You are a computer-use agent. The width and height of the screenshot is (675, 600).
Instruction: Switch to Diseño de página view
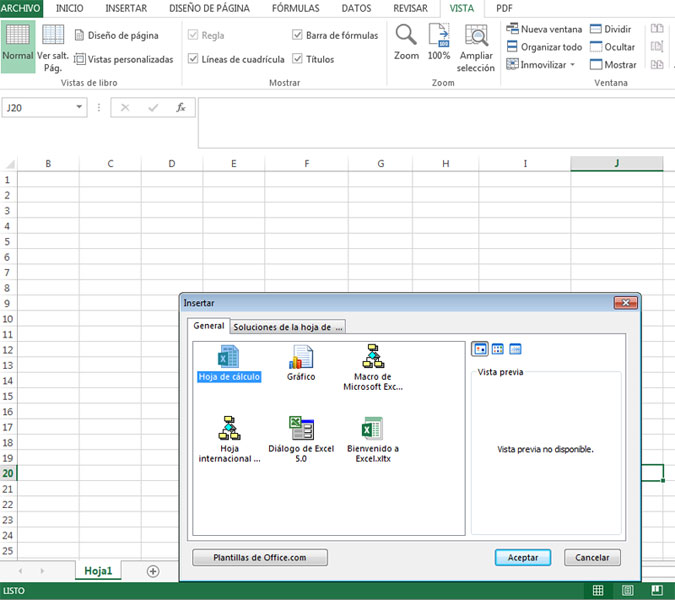[x=116, y=35]
